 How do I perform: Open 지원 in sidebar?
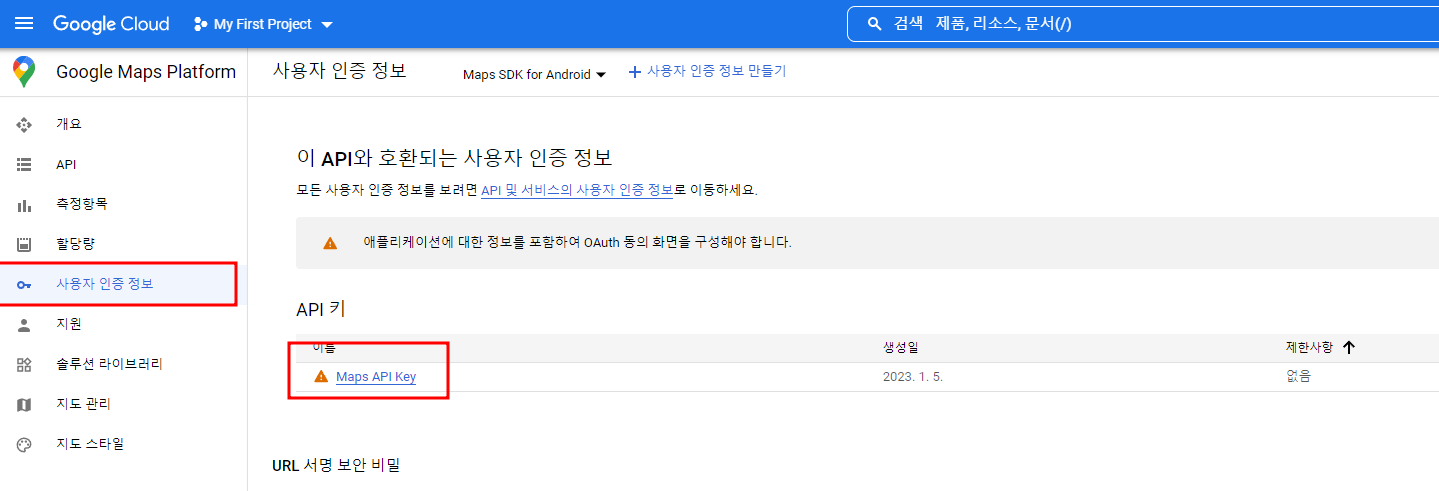pyautogui.click(x=69, y=324)
